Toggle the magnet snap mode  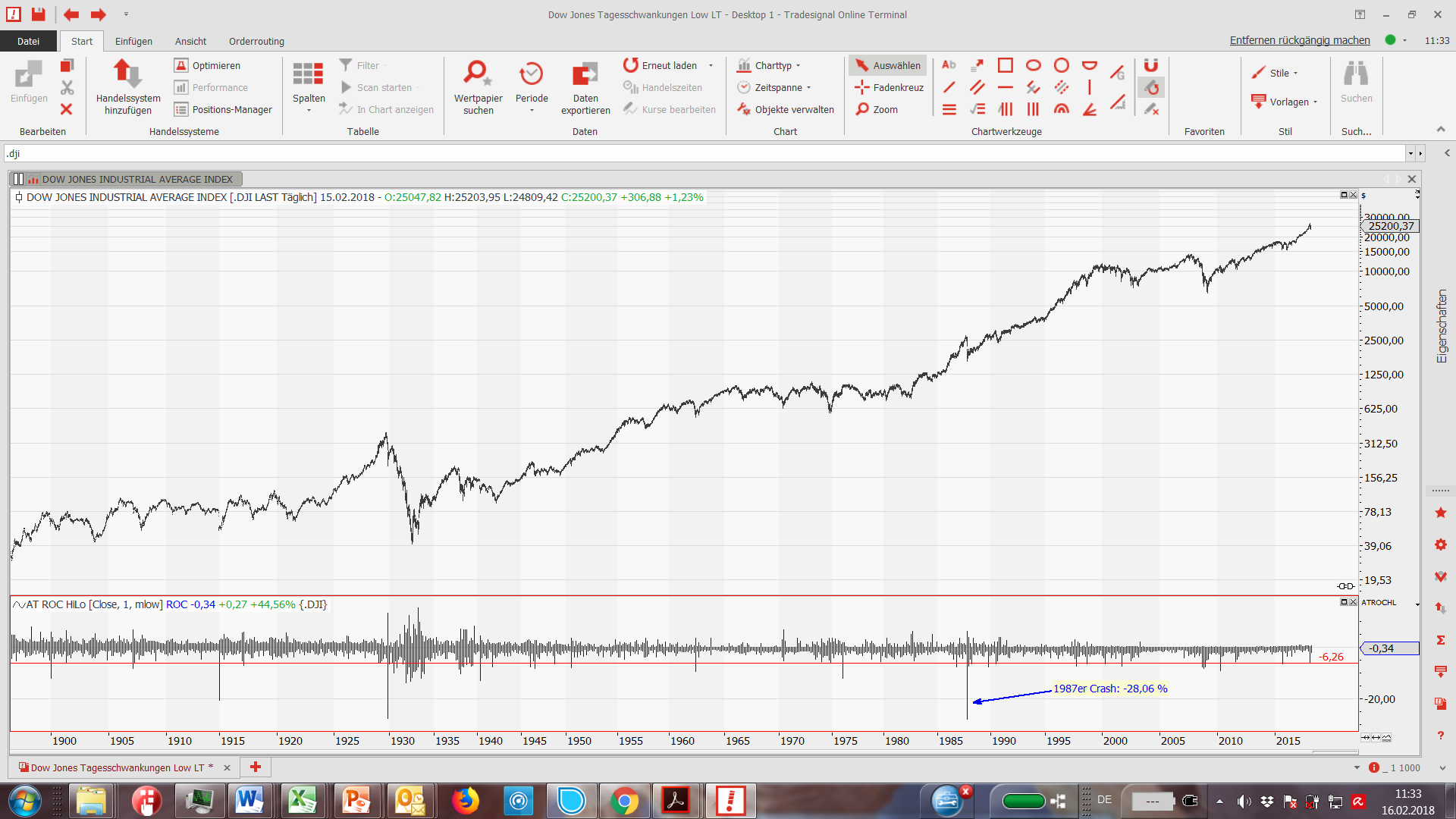pos(1151,65)
